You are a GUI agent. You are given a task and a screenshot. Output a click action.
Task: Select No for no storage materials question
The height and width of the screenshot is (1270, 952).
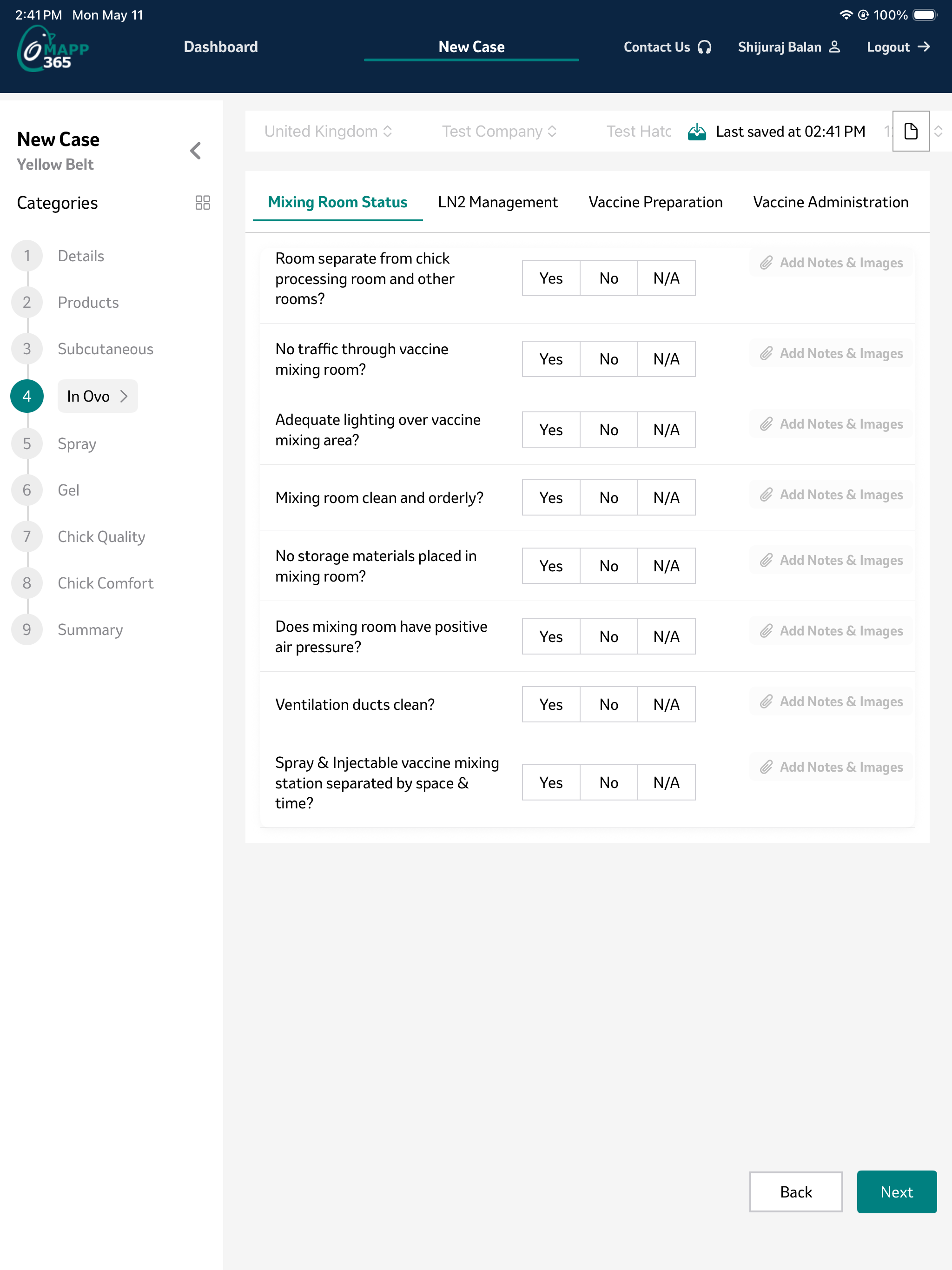[x=608, y=566]
